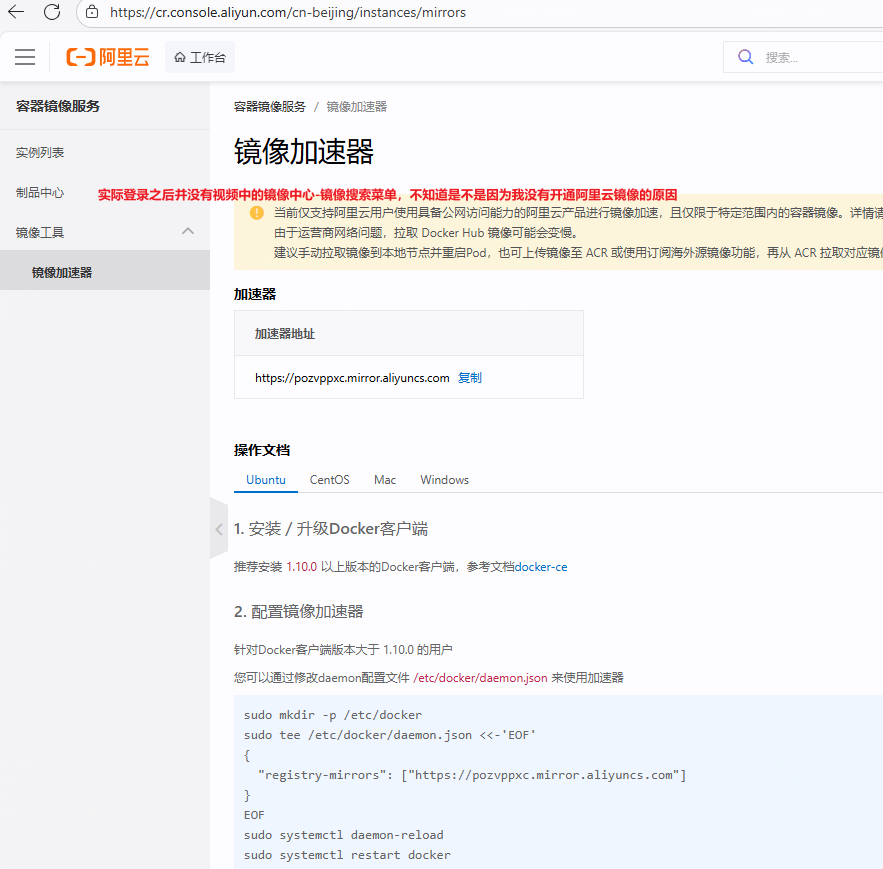883x869 pixels.
Task: Click the 'sudo tee /etc/docker/daemon.json' code line
Action: tap(390, 735)
